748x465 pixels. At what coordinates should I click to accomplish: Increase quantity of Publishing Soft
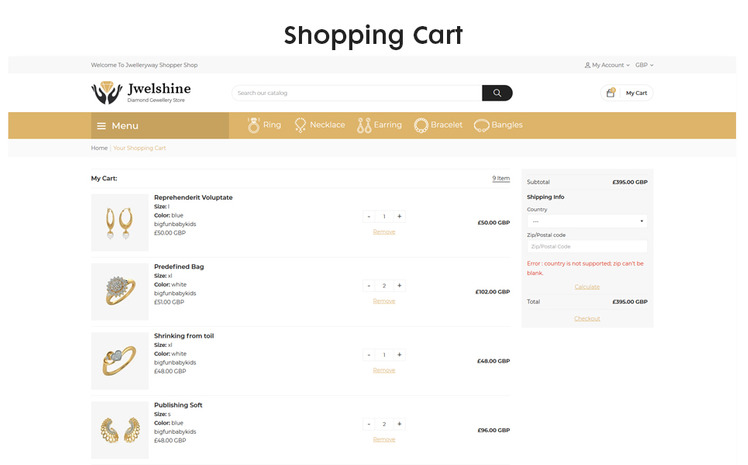[x=400, y=424]
